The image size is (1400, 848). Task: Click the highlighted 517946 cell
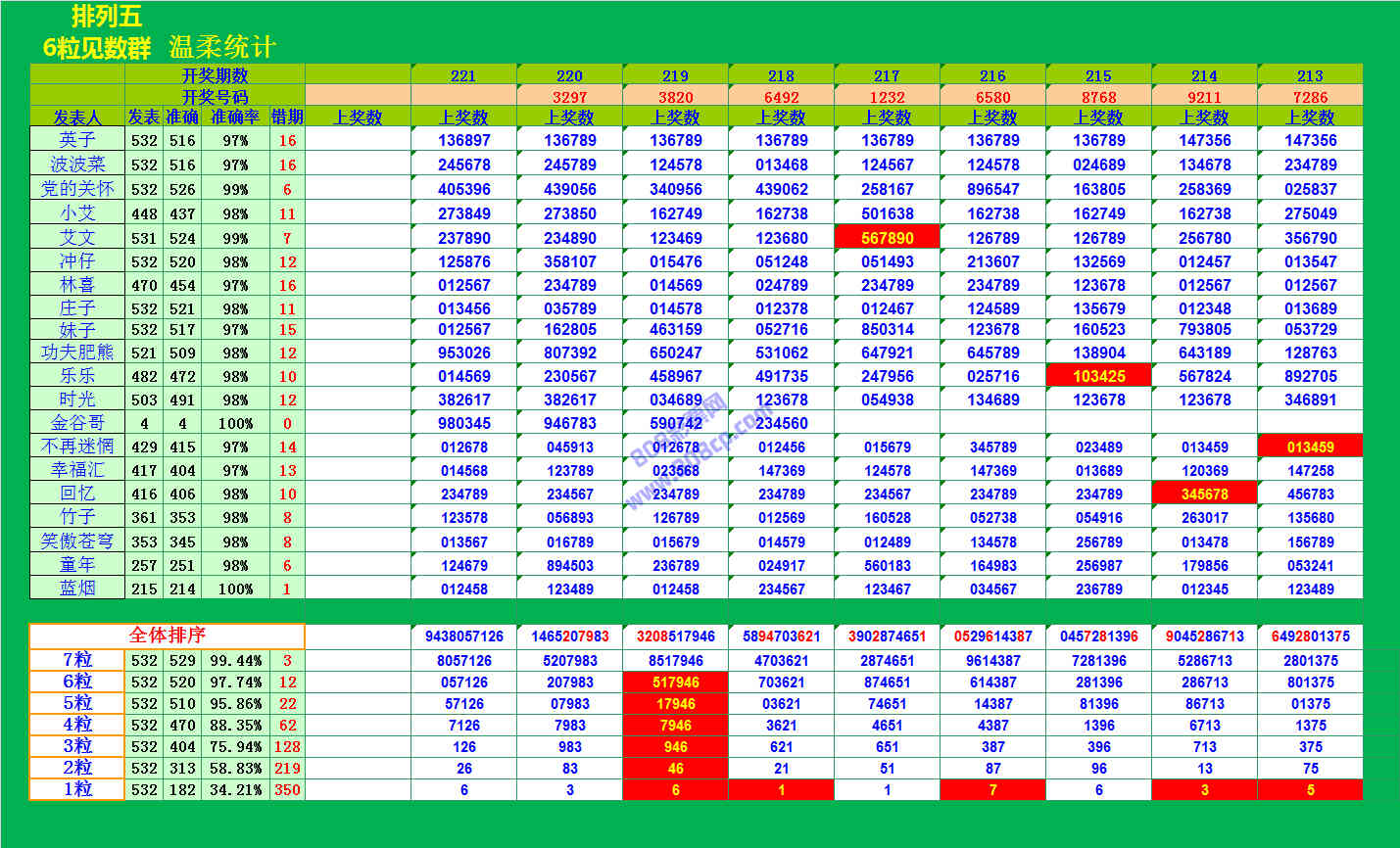(675, 682)
